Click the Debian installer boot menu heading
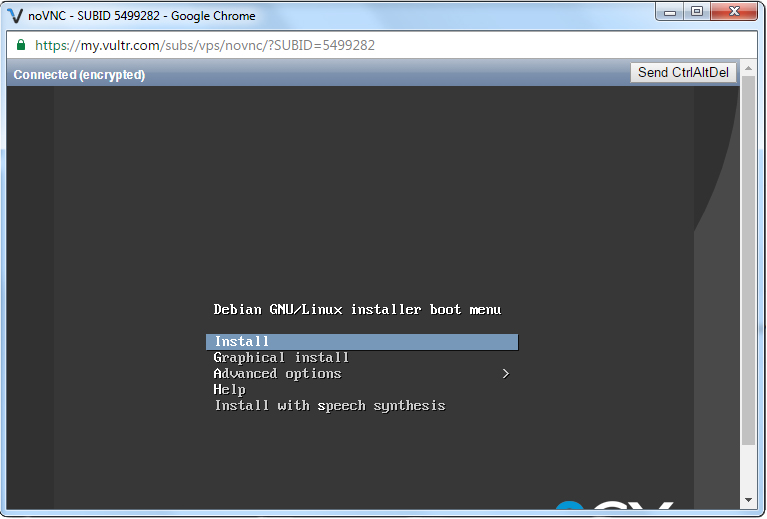This screenshot has height=519, width=767. pyautogui.click(x=357, y=310)
